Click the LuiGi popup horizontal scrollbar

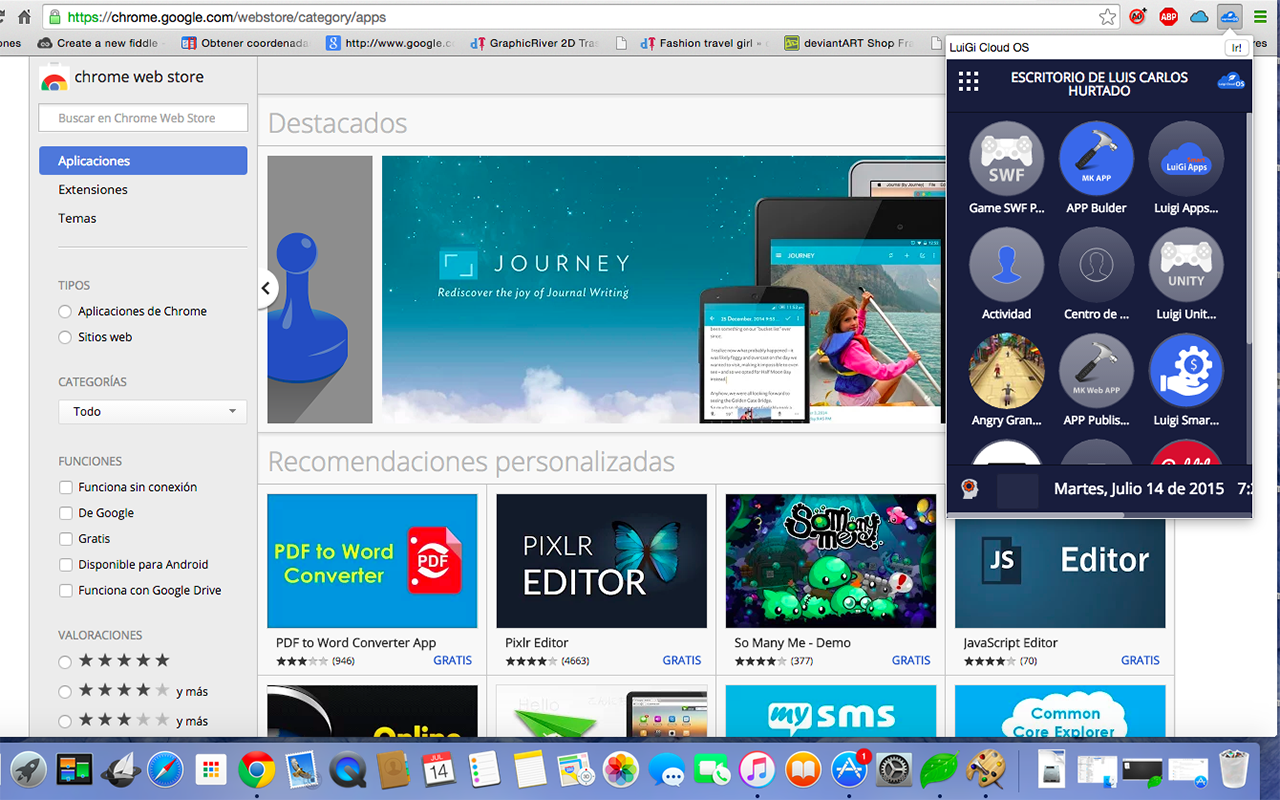(x=1037, y=515)
